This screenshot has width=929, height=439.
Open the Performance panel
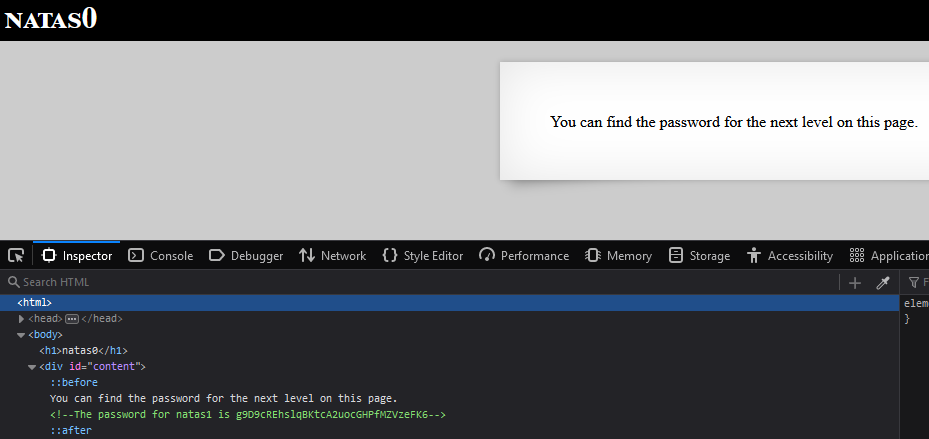tap(524, 256)
